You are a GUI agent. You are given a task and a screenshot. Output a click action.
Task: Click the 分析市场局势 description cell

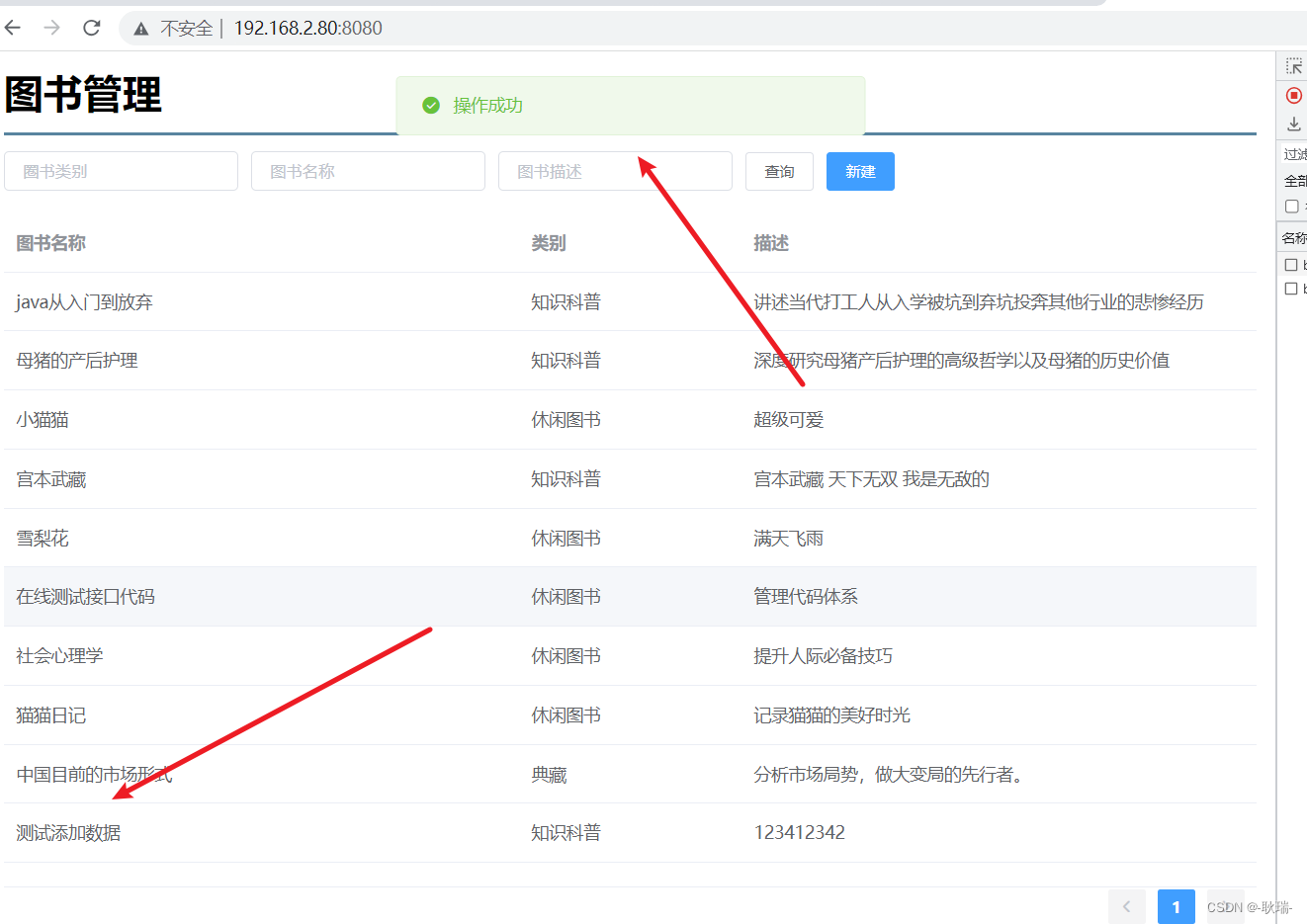(x=892, y=775)
